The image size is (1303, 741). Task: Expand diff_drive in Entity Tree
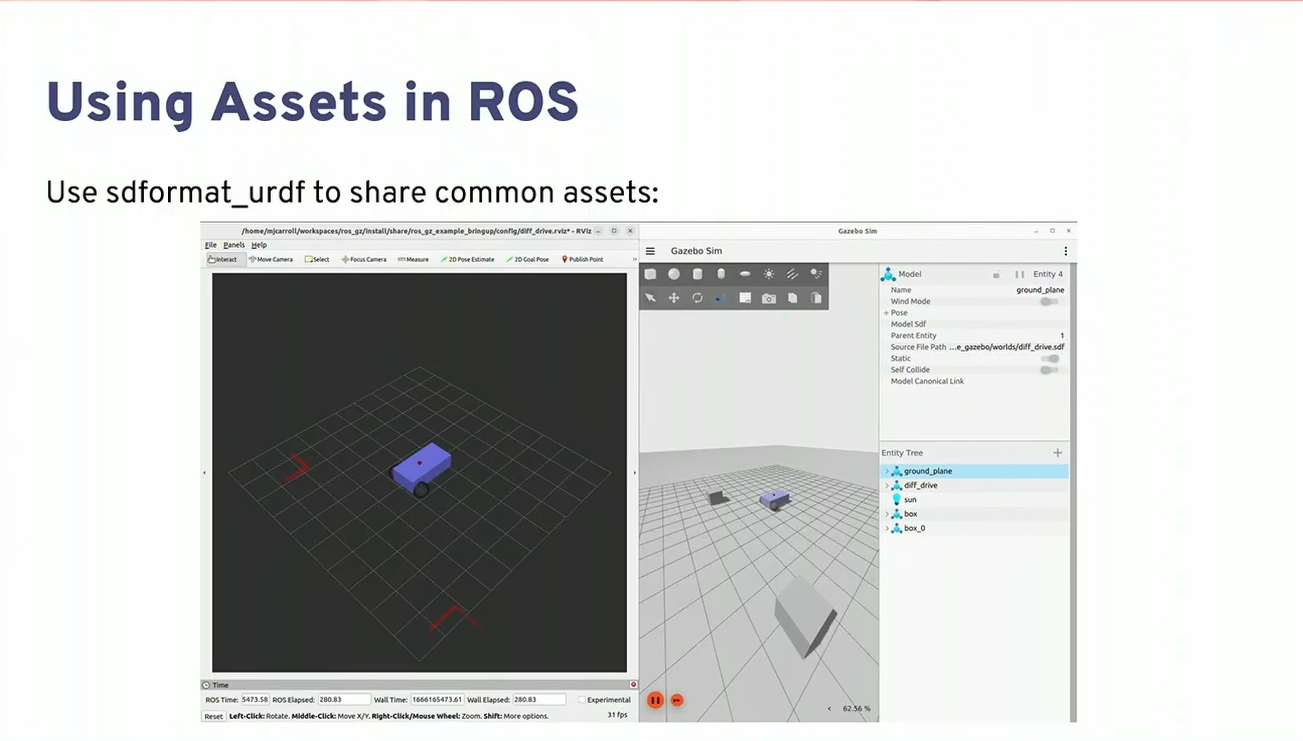coord(887,486)
